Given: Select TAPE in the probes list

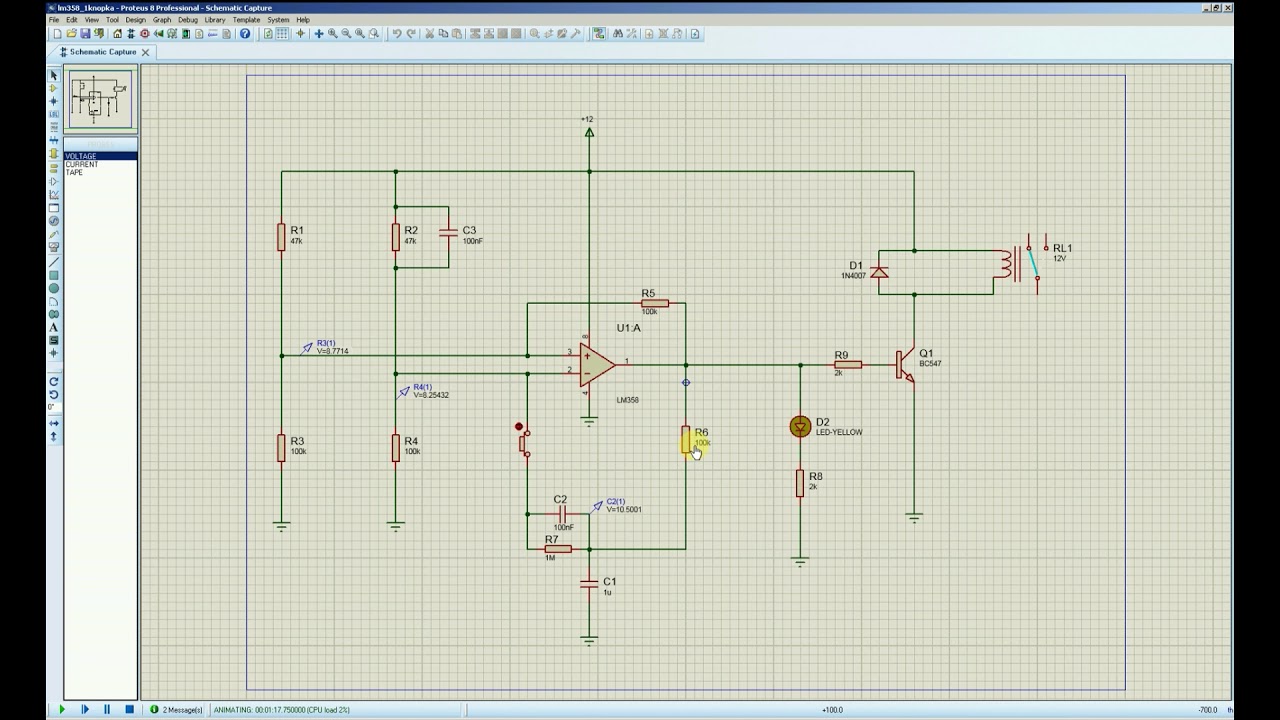Looking at the screenshot, I should coord(100,172).
